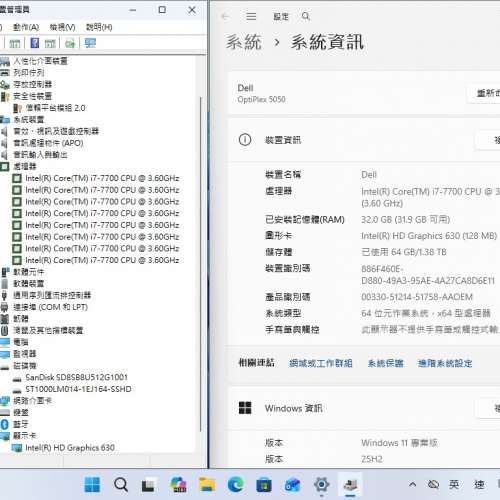This screenshot has height=500, width=500.
Task: Open the Settings hamburger navigation menu
Action: tap(251, 16)
